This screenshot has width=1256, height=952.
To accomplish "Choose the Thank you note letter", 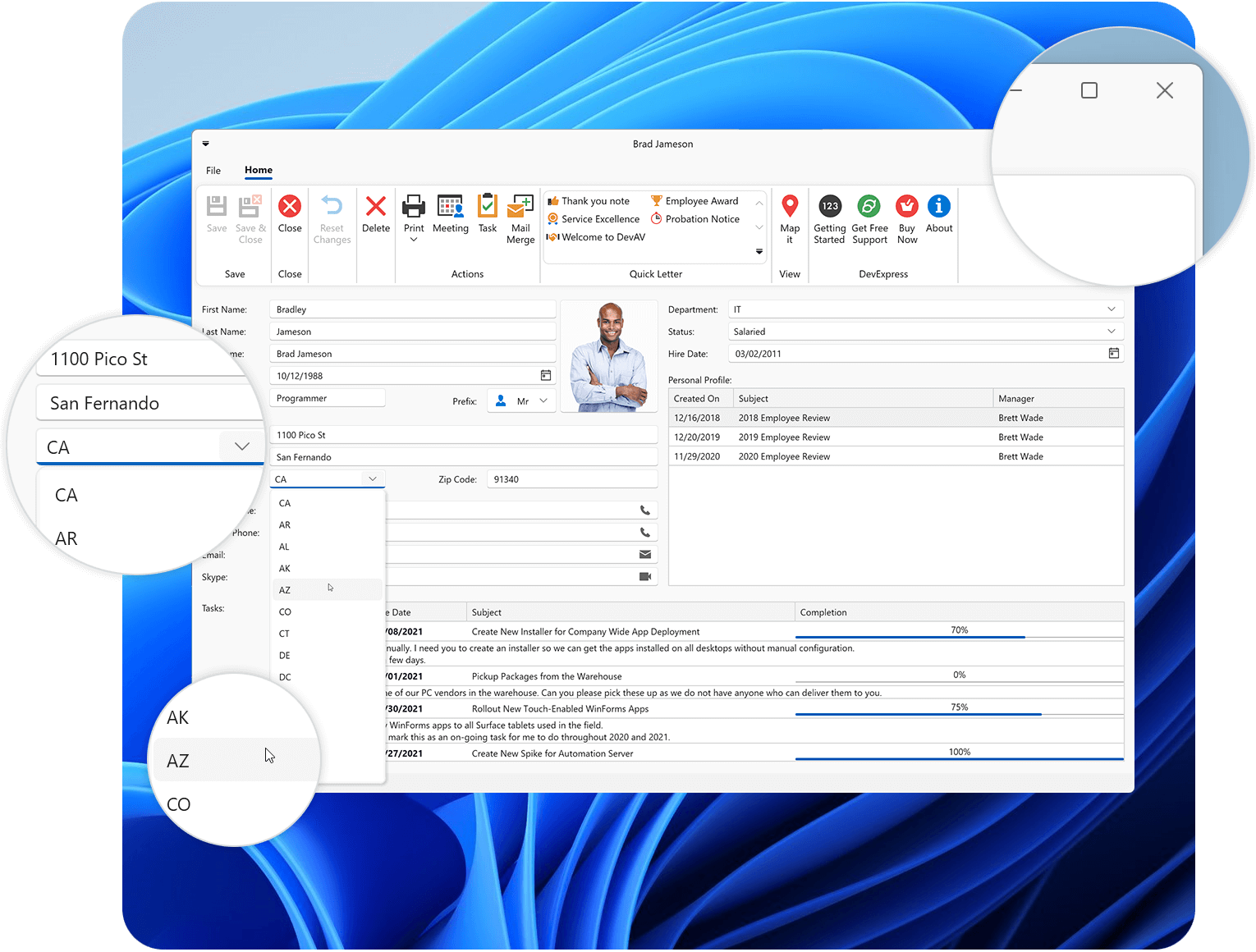I will [589, 201].
